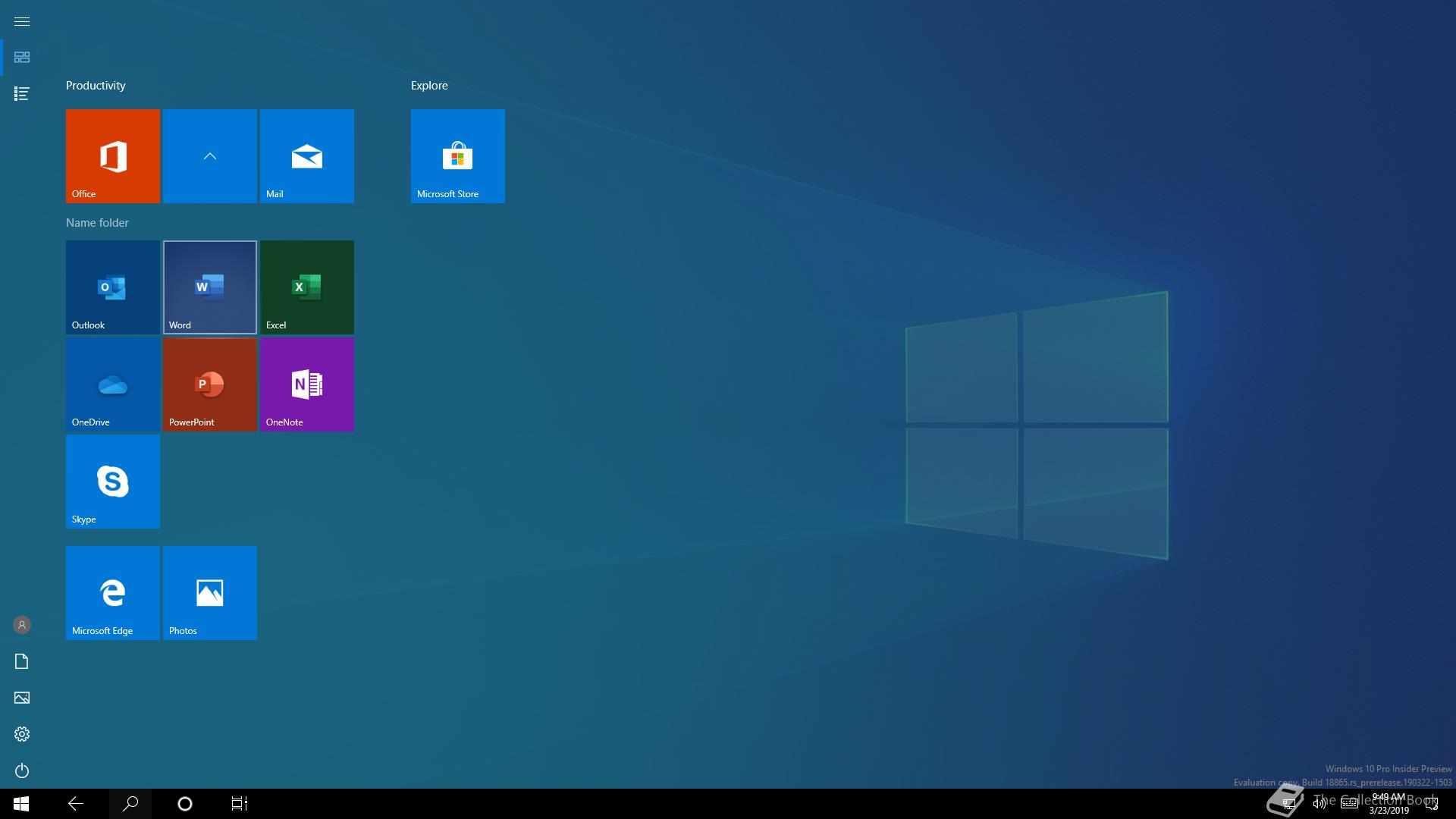Show the touch keyboard
Viewport: 1456px width, 819px height.
1349,804
